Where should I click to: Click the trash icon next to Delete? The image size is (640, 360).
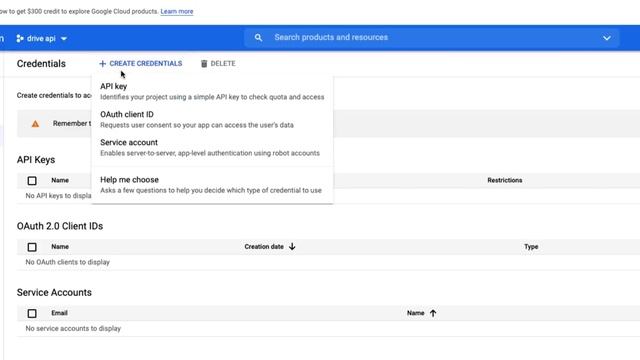click(x=204, y=63)
